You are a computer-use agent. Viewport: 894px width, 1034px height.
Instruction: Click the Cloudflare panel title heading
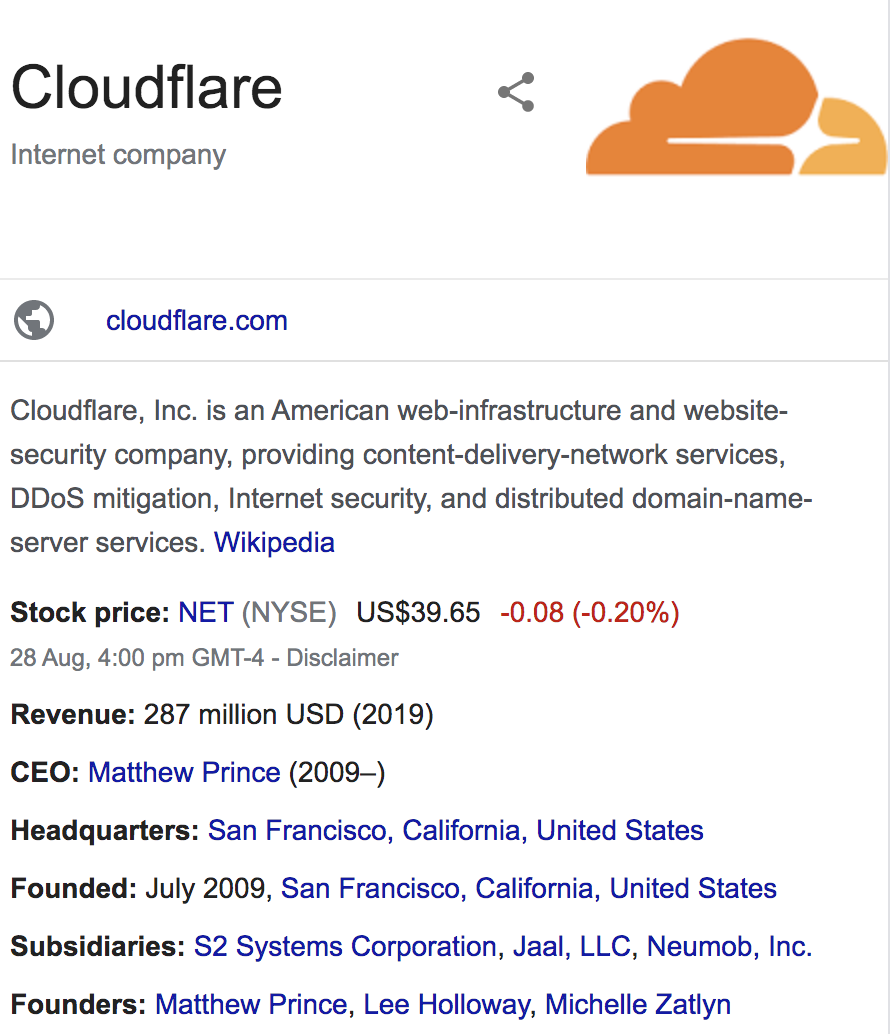tap(146, 87)
